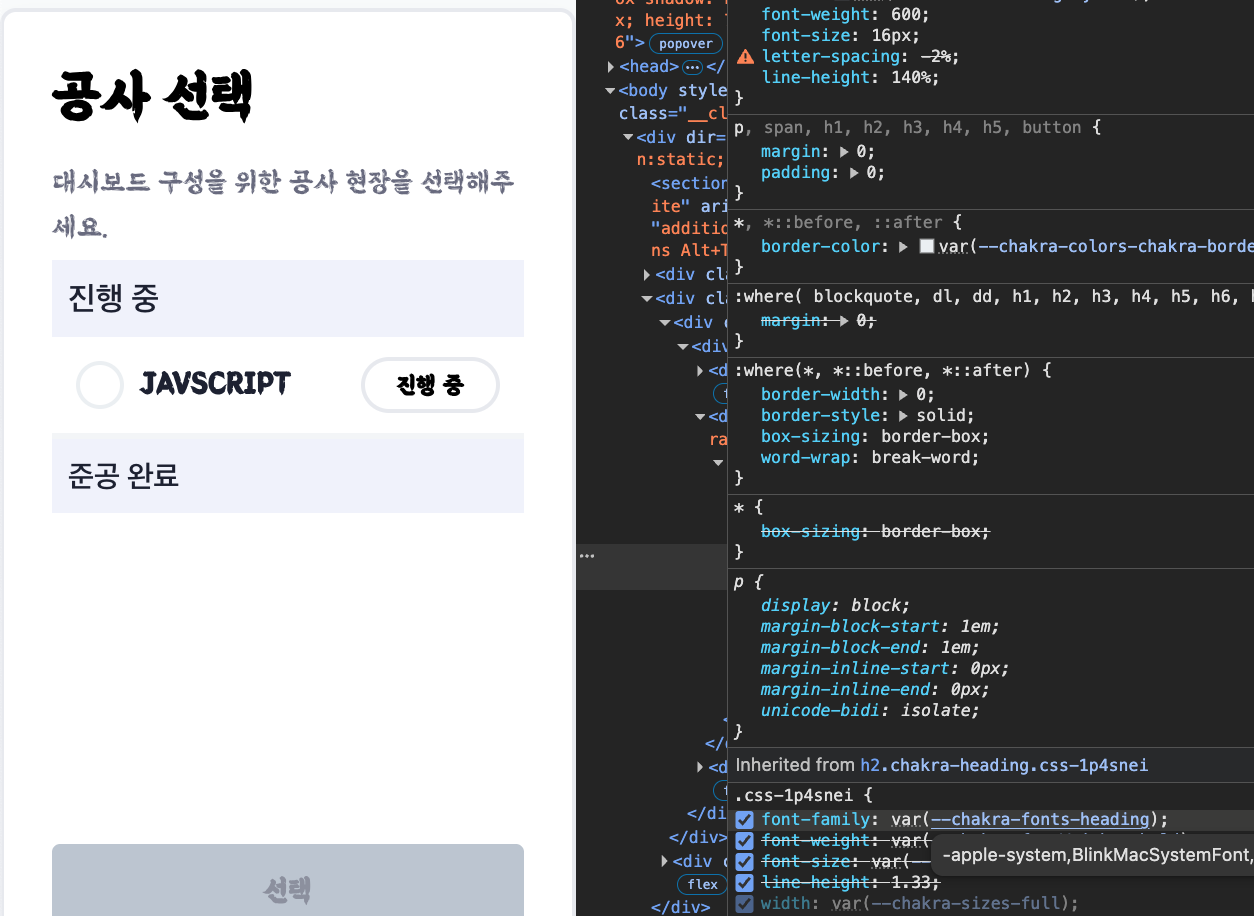Click the flex badge in DOM tree

click(x=702, y=884)
